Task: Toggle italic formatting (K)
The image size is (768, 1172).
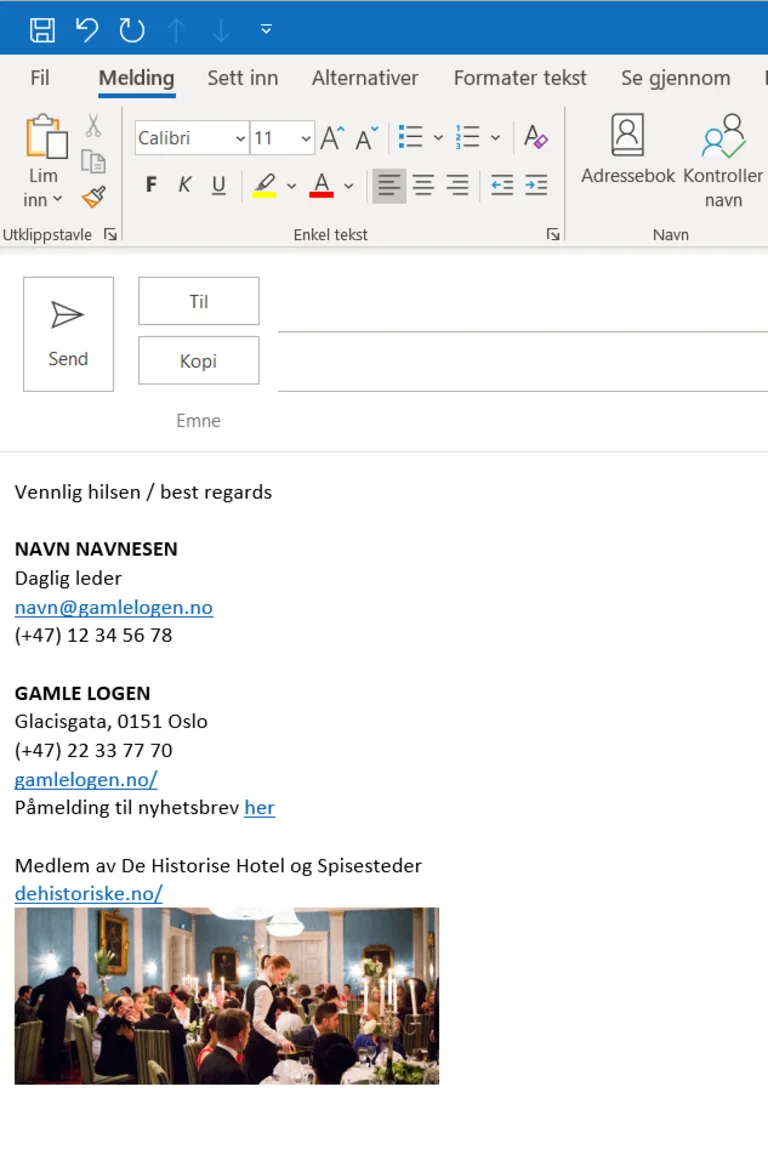Action: (185, 185)
